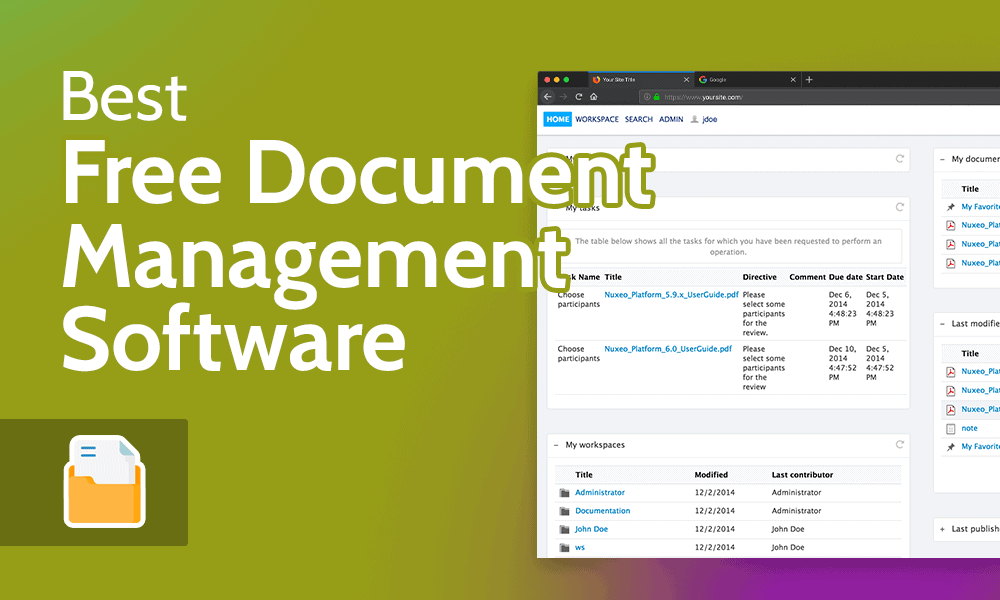Image resolution: width=1000 pixels, height=600 pixels.
Task: Close the Your Site Title tab
Action: click(686, 80)
